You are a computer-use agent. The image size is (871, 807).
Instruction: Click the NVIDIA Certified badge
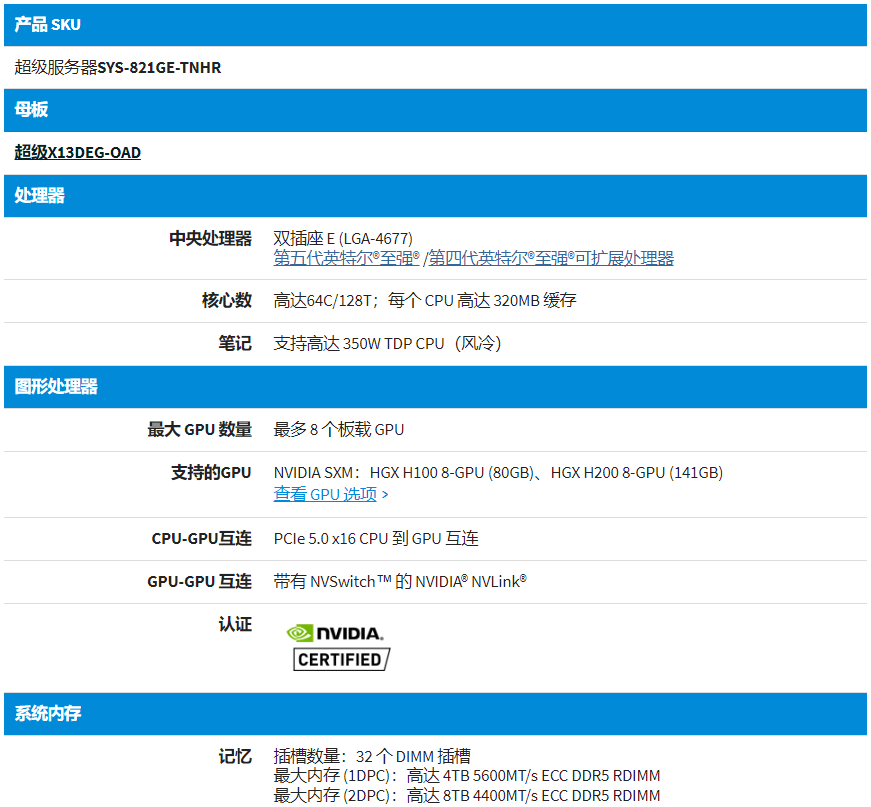(x=338, y=648)
